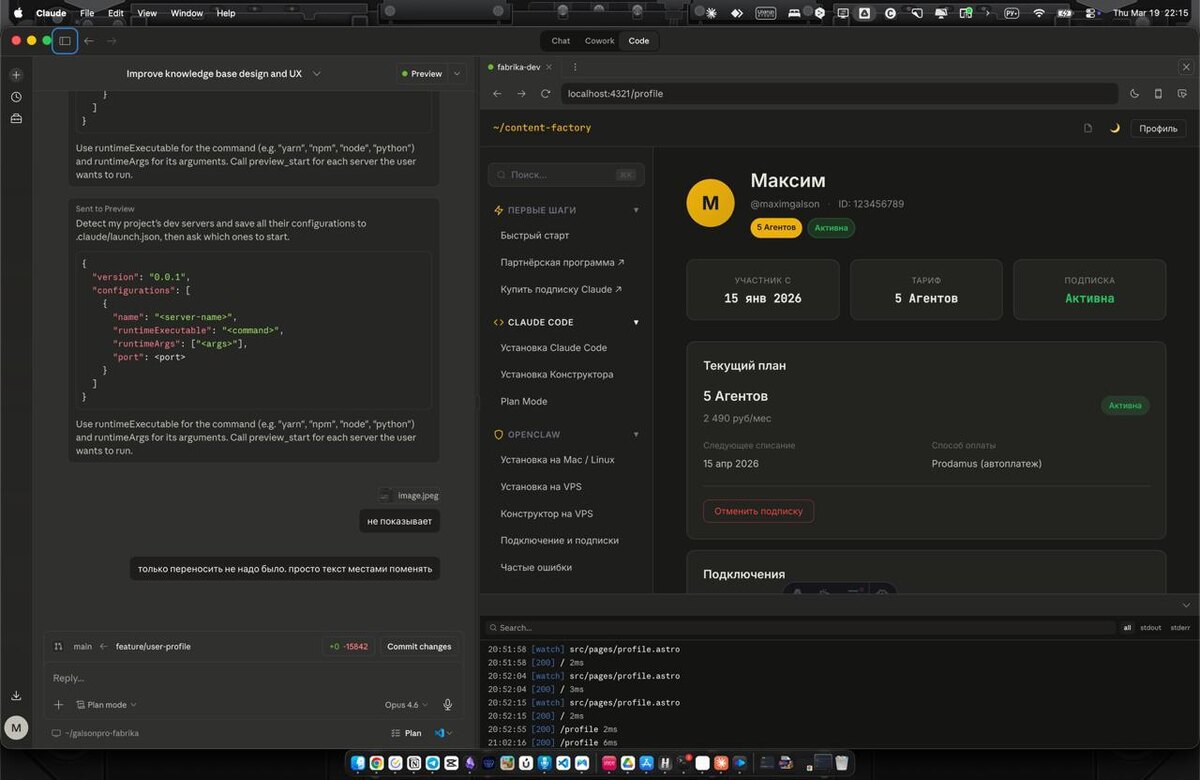Open Trash in the Dock
The width and height of the screenshot is (1200, 780).
coord(842,763)
